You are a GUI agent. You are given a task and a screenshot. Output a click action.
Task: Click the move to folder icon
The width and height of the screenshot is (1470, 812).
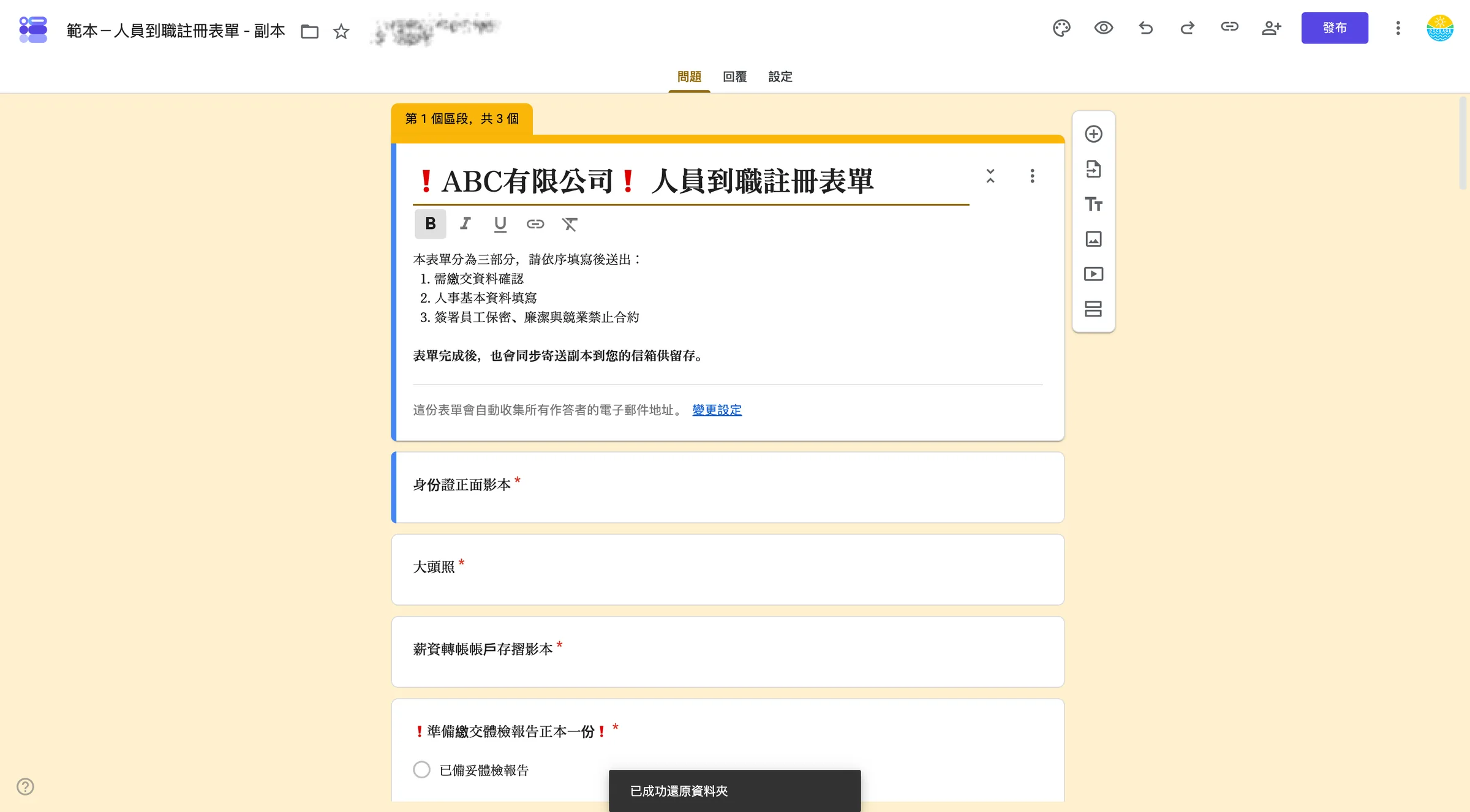coord(310,31)
